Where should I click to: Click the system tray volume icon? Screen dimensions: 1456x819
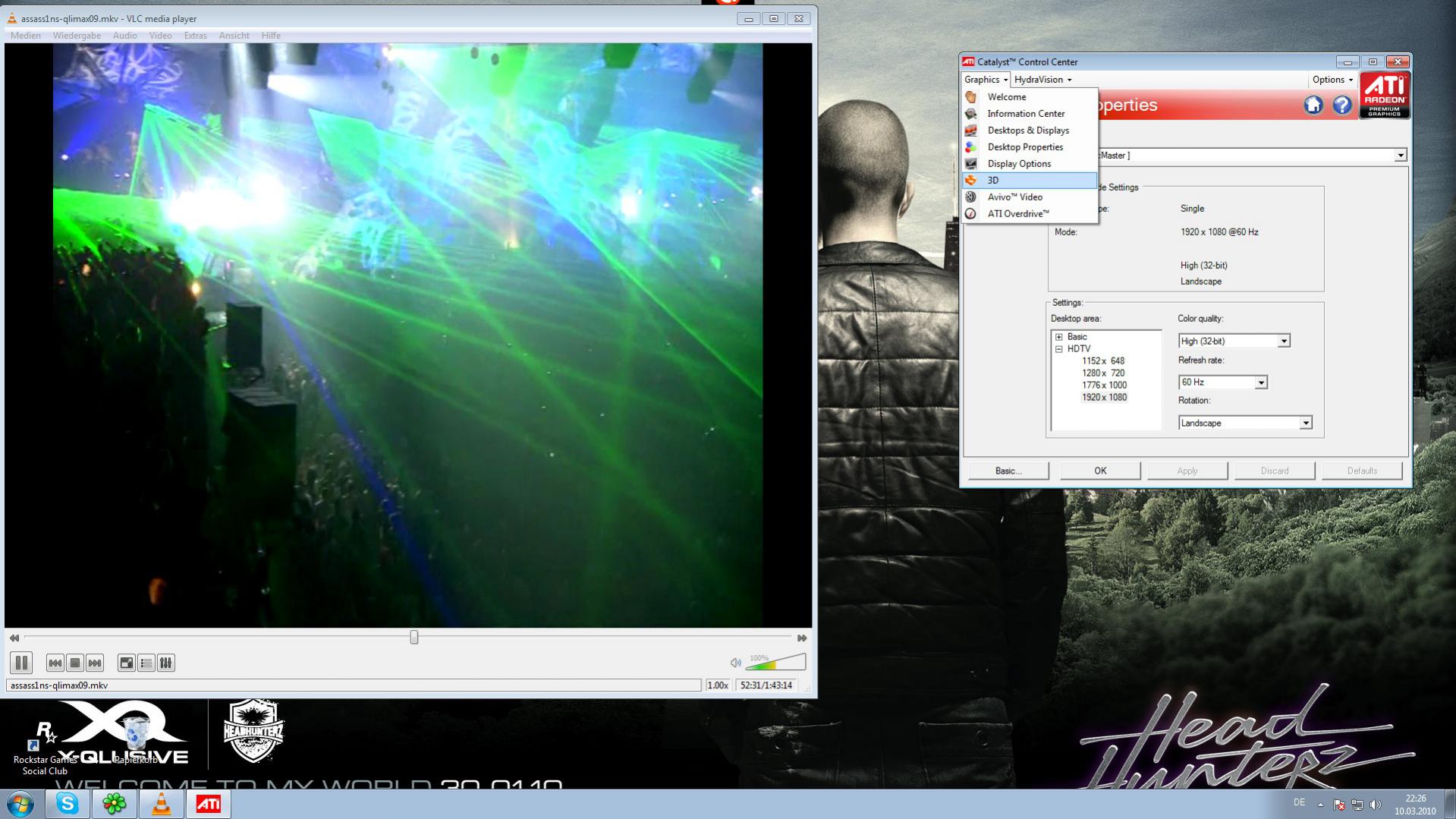(1376, 805)
